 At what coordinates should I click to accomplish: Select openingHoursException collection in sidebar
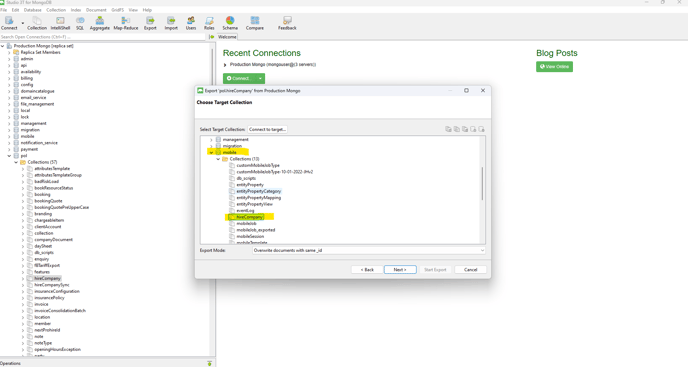pos(57,349)
